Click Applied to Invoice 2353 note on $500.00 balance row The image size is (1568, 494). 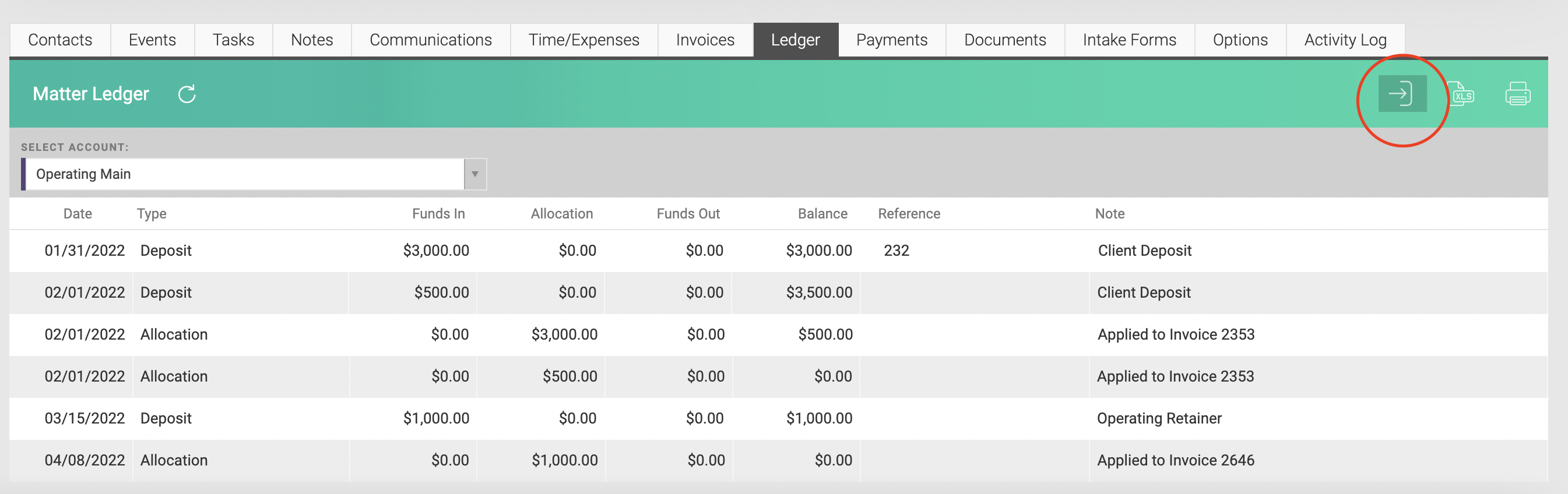1175,334
